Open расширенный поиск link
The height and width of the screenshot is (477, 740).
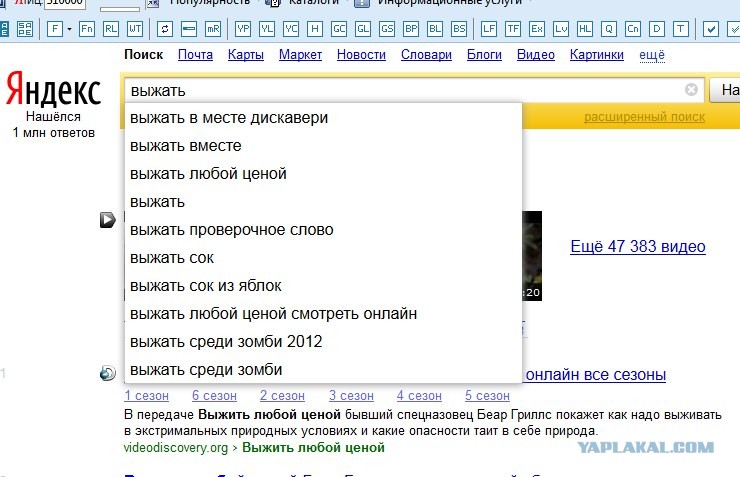(x=644, y=117)
